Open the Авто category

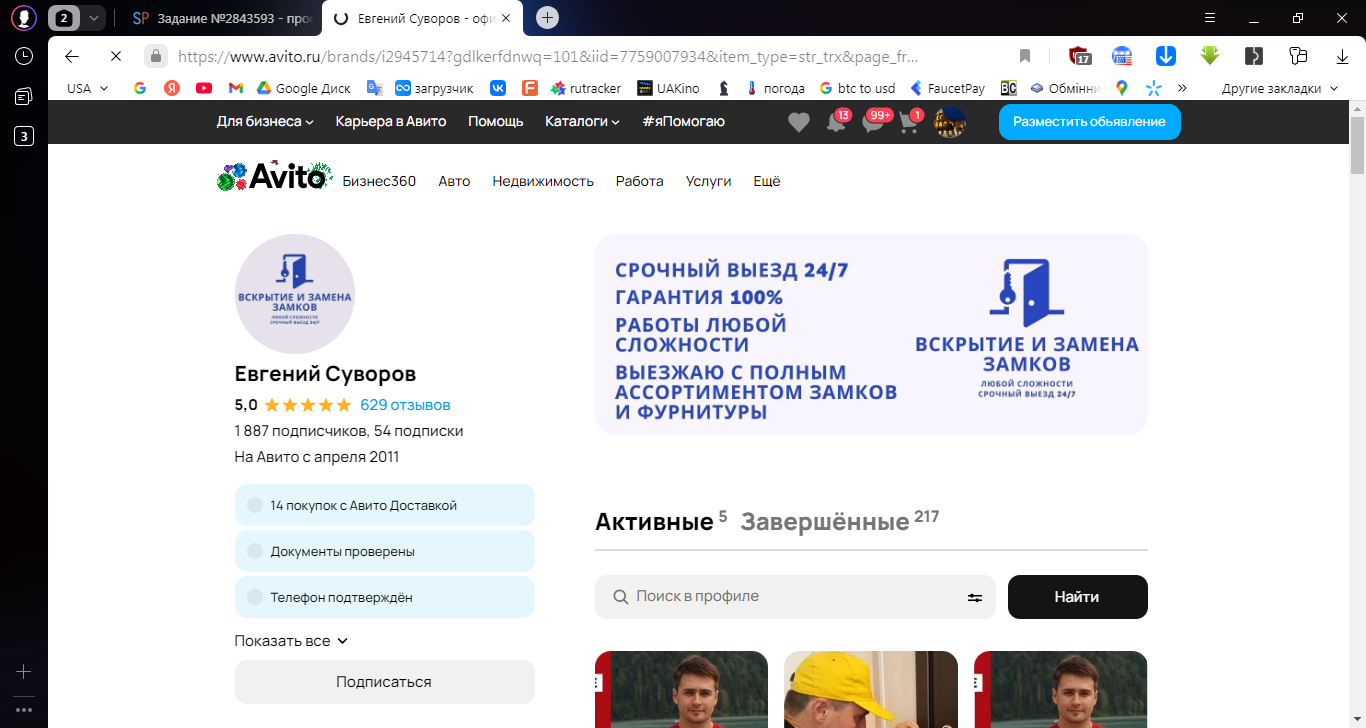[454, 181]
